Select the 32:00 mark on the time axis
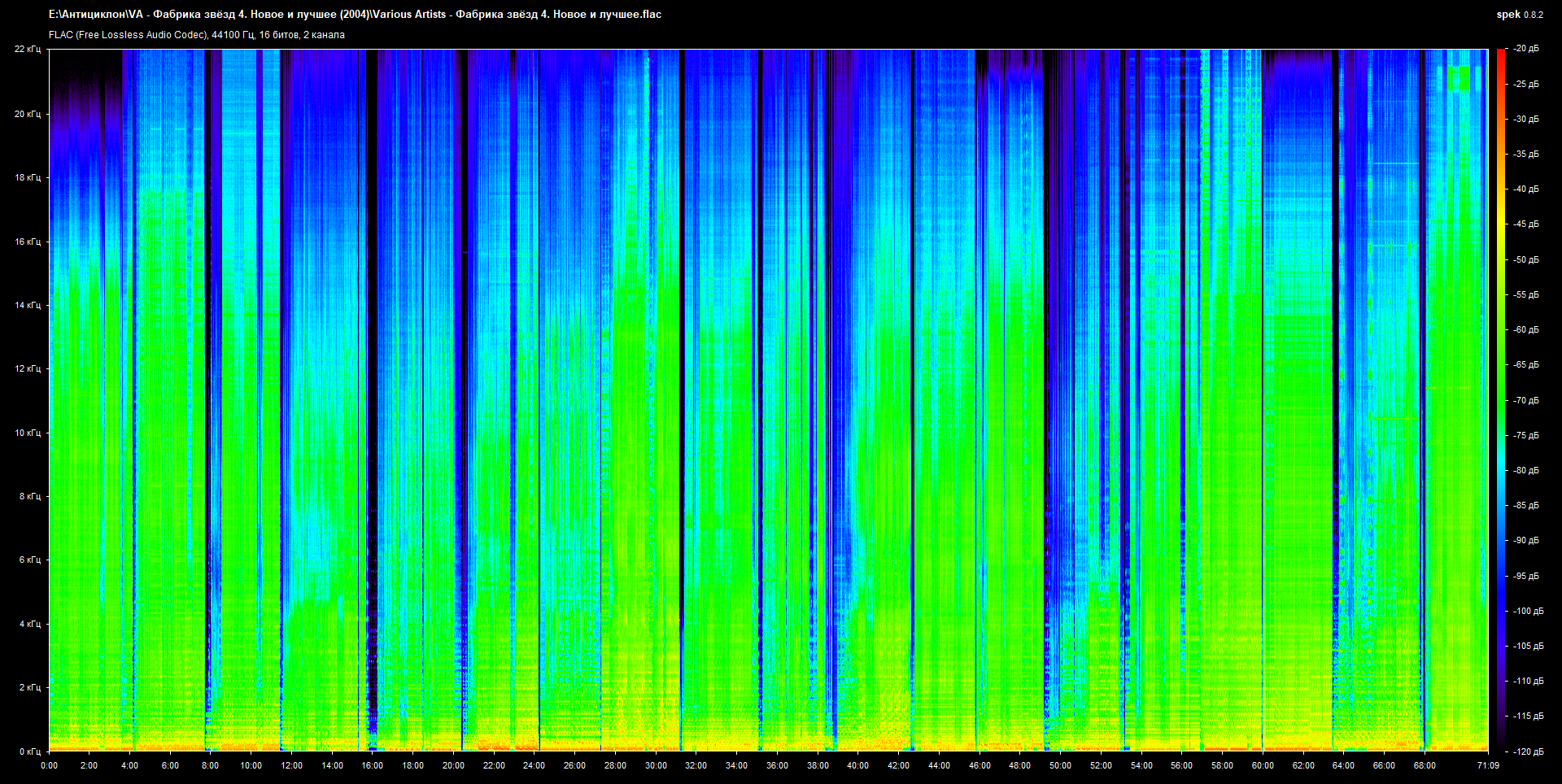Screen dimensions: 1562x784 pyautogui.click(x=696, y=765)
